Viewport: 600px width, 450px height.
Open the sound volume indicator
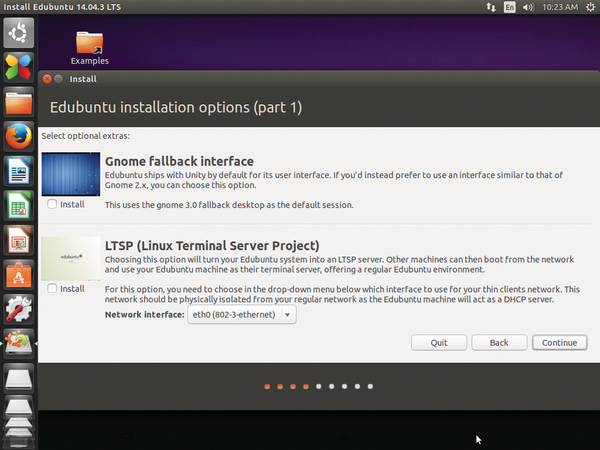click(528, 7)
